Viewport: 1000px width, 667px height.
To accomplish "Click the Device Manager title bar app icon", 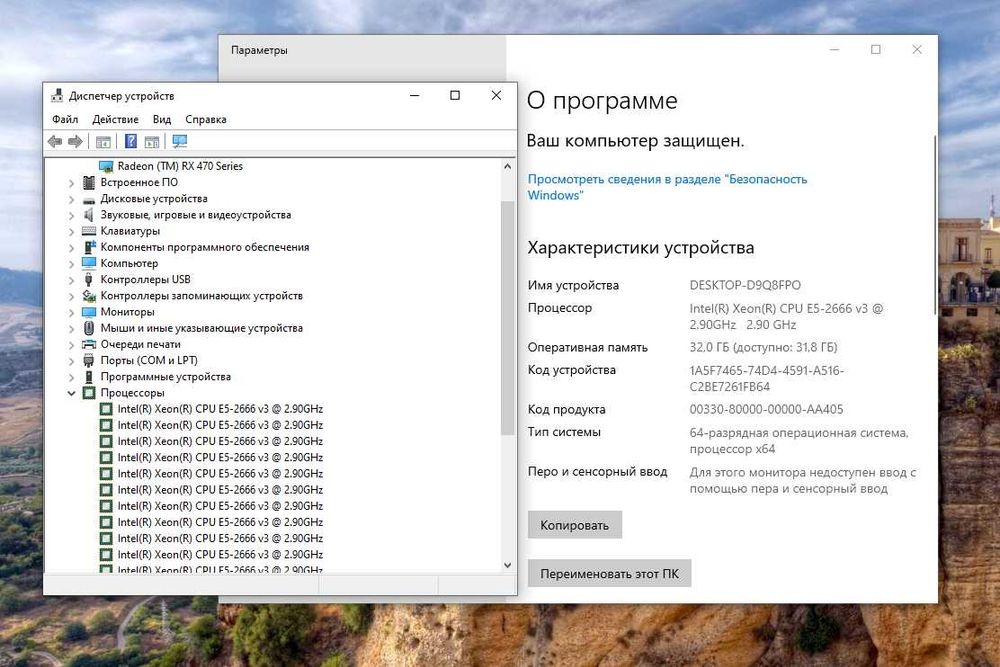I will [57, 96].
